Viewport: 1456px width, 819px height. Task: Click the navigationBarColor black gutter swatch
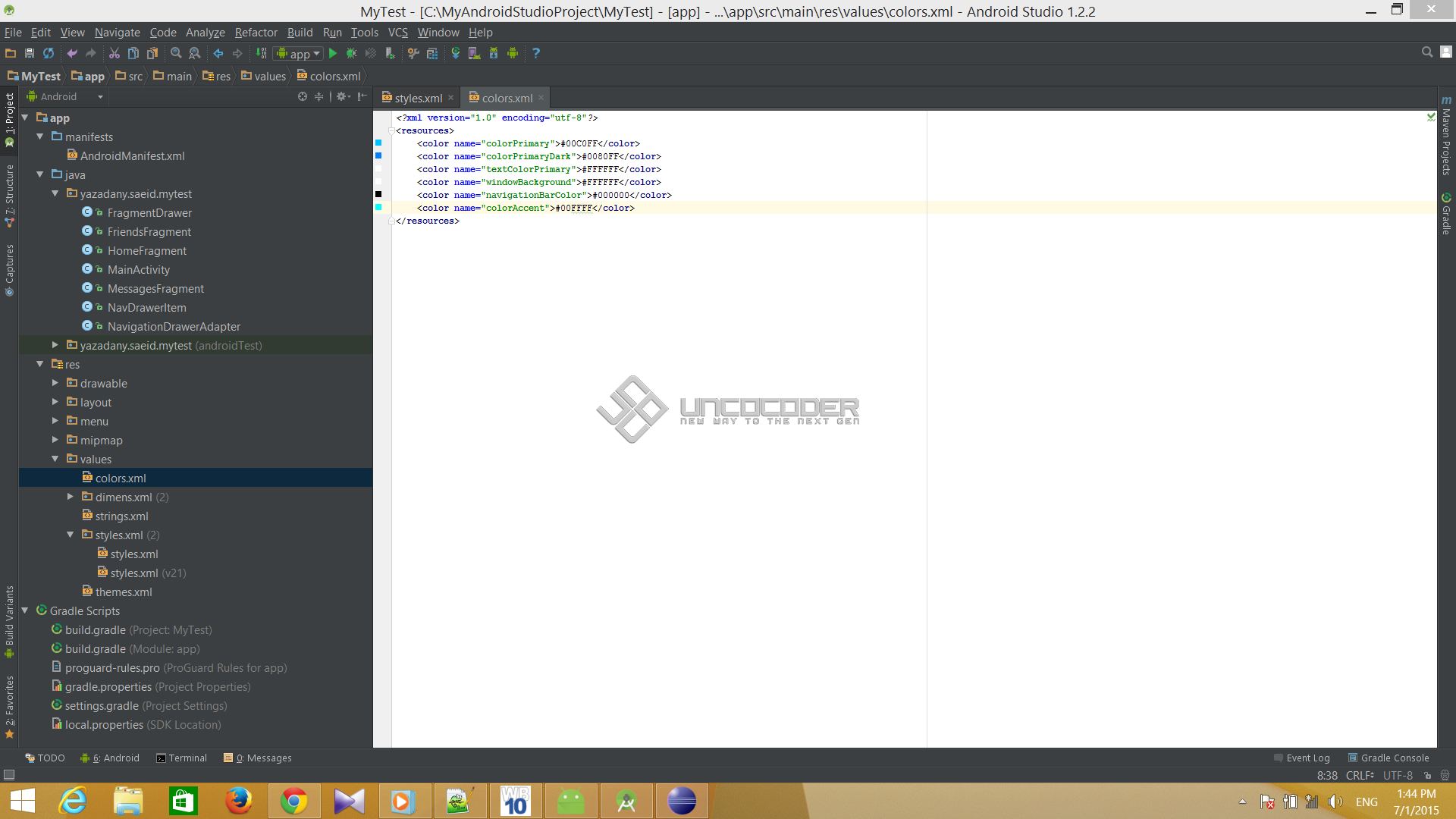(378, 194)
